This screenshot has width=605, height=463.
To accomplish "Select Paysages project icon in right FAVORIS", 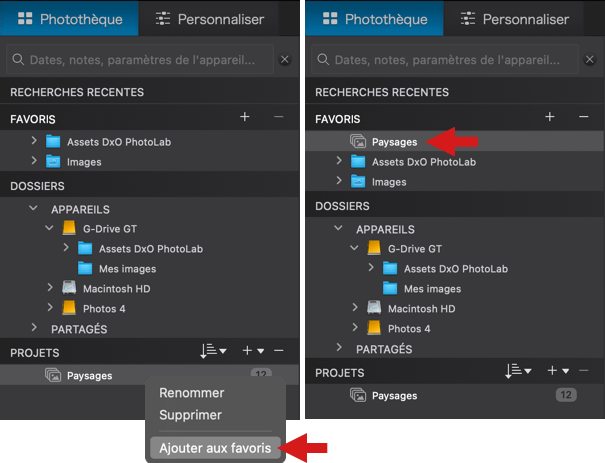I will 358,142.
